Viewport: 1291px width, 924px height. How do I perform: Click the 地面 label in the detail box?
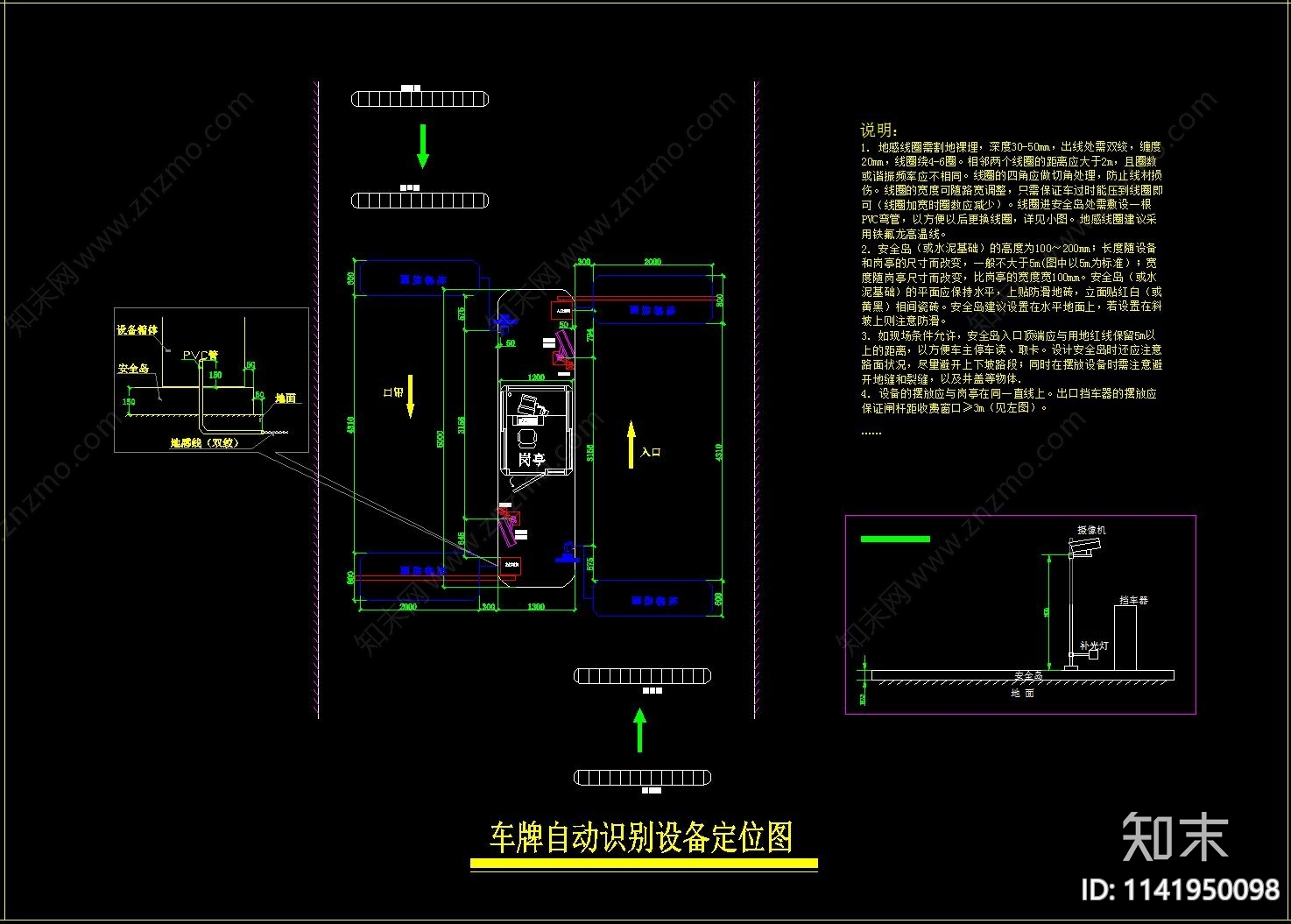(286, 399)
